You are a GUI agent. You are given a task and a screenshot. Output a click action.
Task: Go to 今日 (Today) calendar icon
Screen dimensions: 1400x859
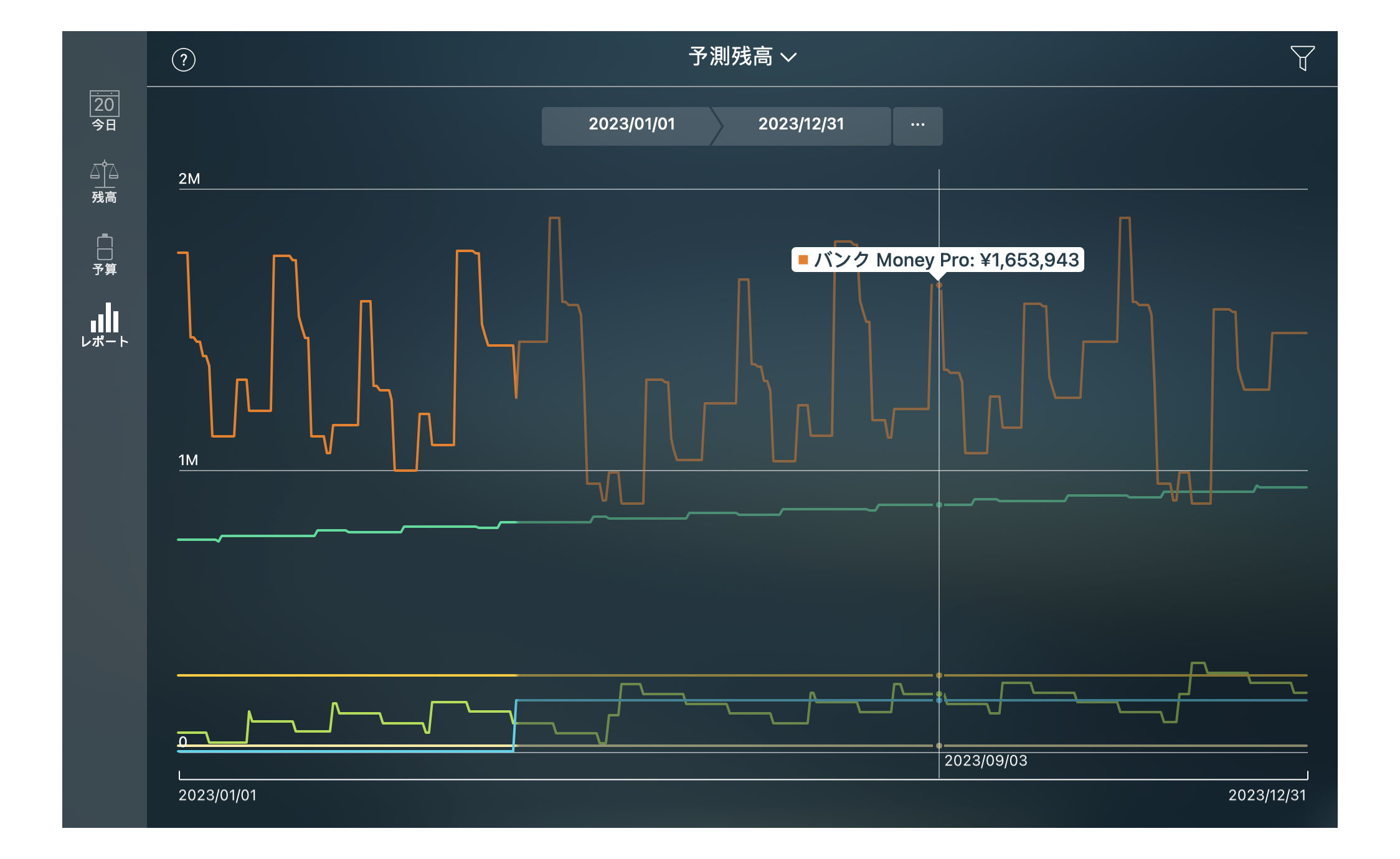[104, 111]
